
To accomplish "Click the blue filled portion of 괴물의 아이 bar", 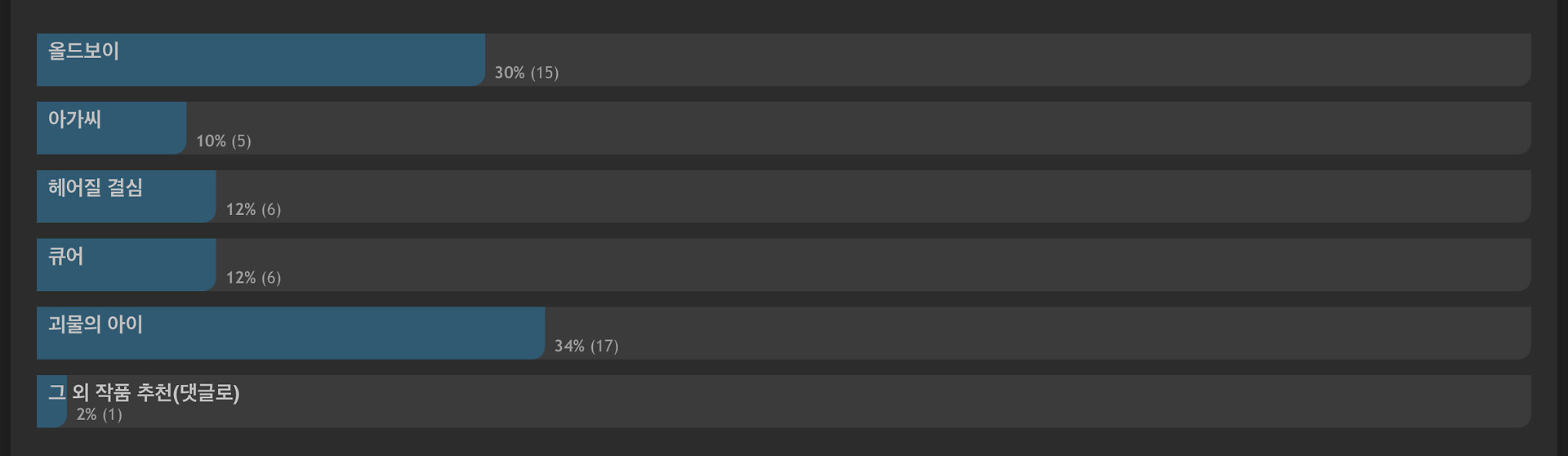I will 291,333.
